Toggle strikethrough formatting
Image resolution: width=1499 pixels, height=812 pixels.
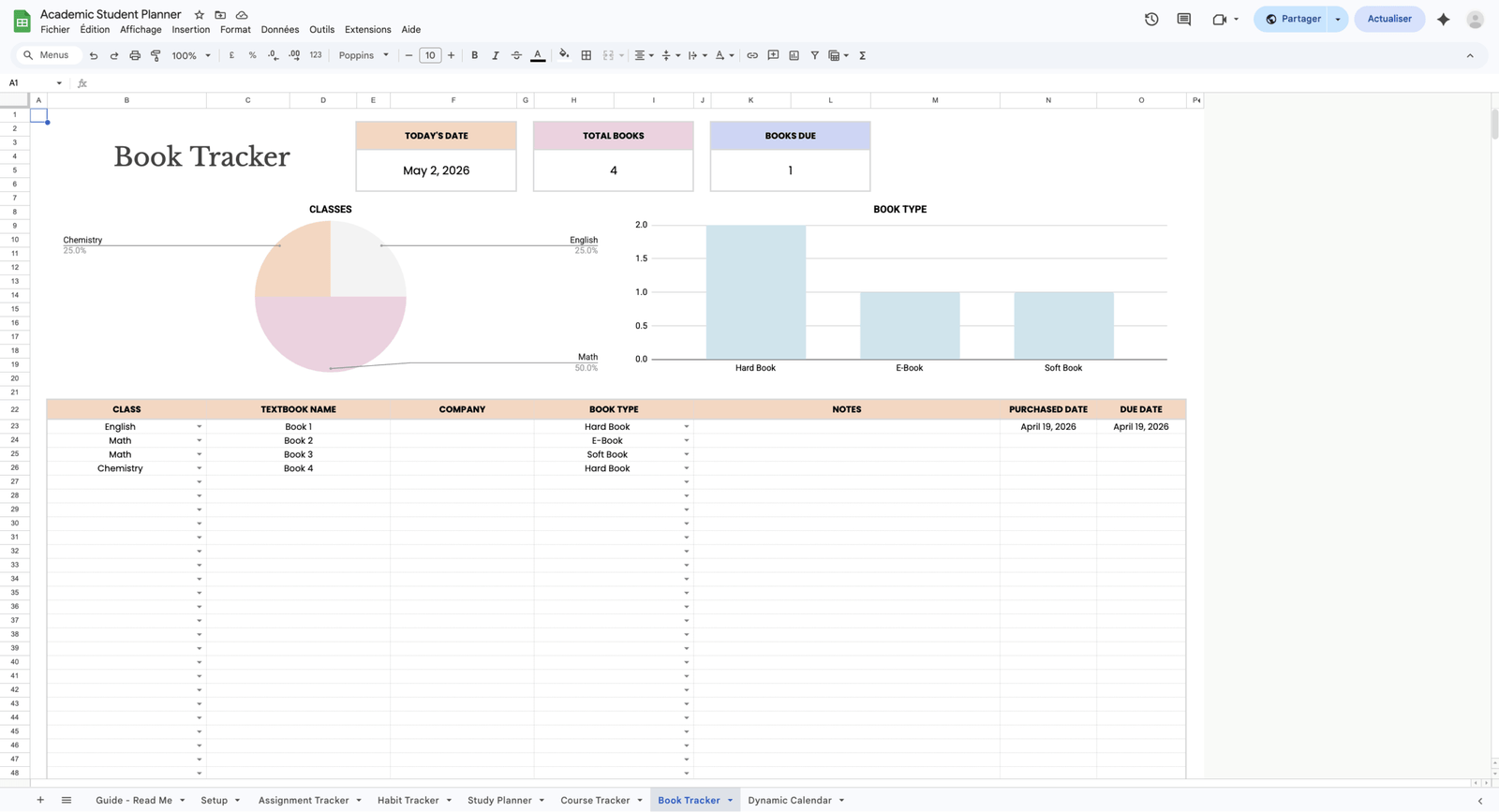point(516,56)
